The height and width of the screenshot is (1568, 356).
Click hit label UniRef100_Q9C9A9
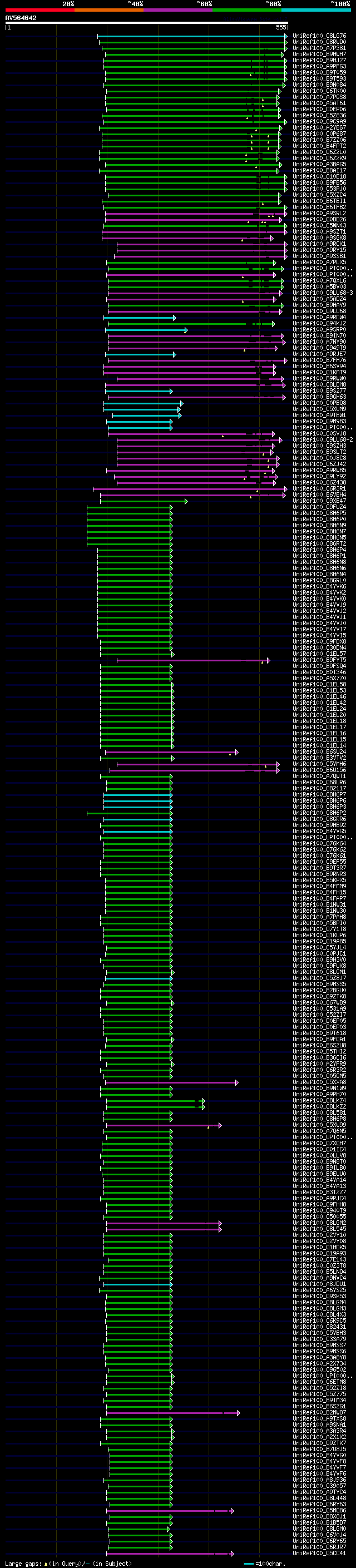pyautogui.click(x=319, y=122)
